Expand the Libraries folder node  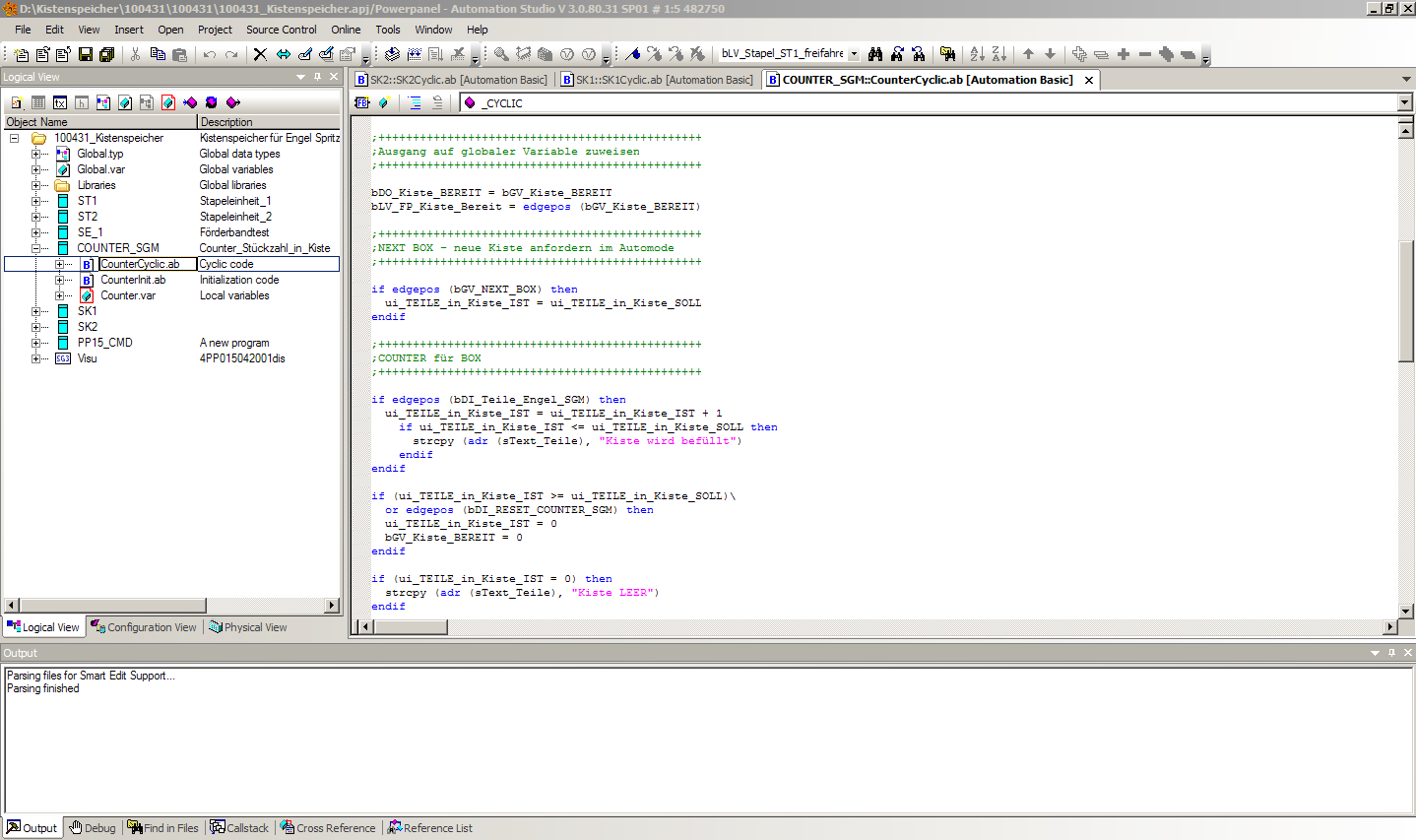[36, 185]
